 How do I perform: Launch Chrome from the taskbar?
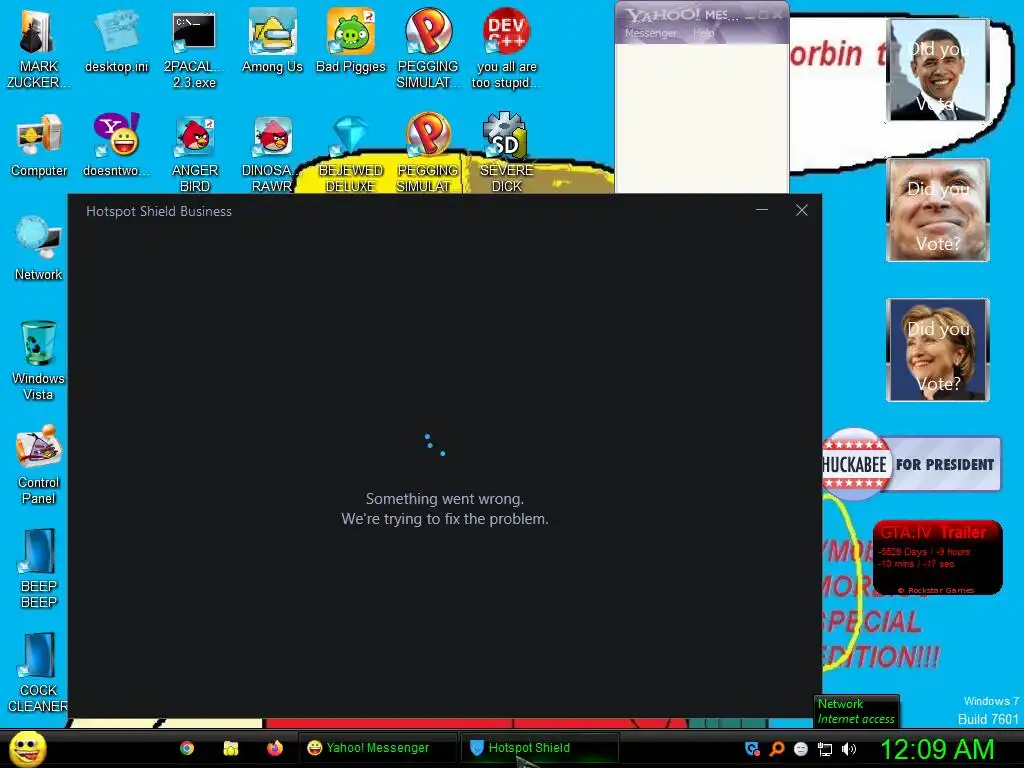coord(187,748)
